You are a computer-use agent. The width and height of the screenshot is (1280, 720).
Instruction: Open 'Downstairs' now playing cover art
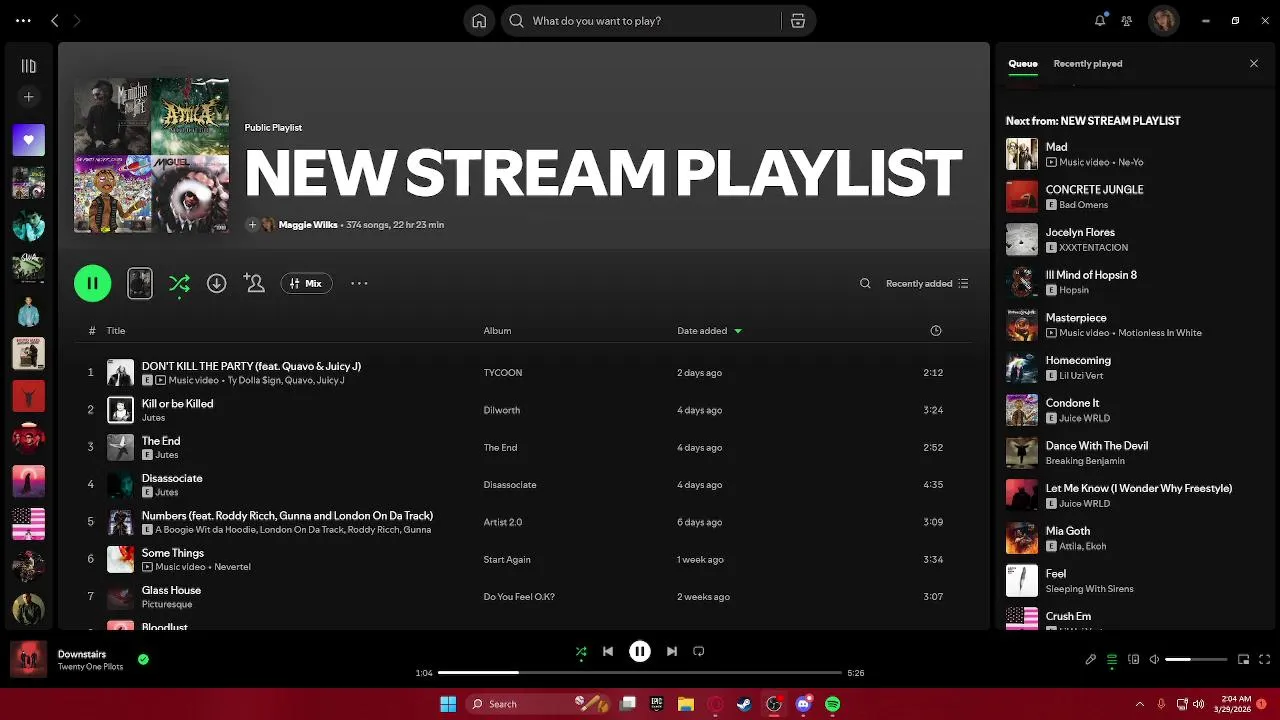tap(28, 659)
